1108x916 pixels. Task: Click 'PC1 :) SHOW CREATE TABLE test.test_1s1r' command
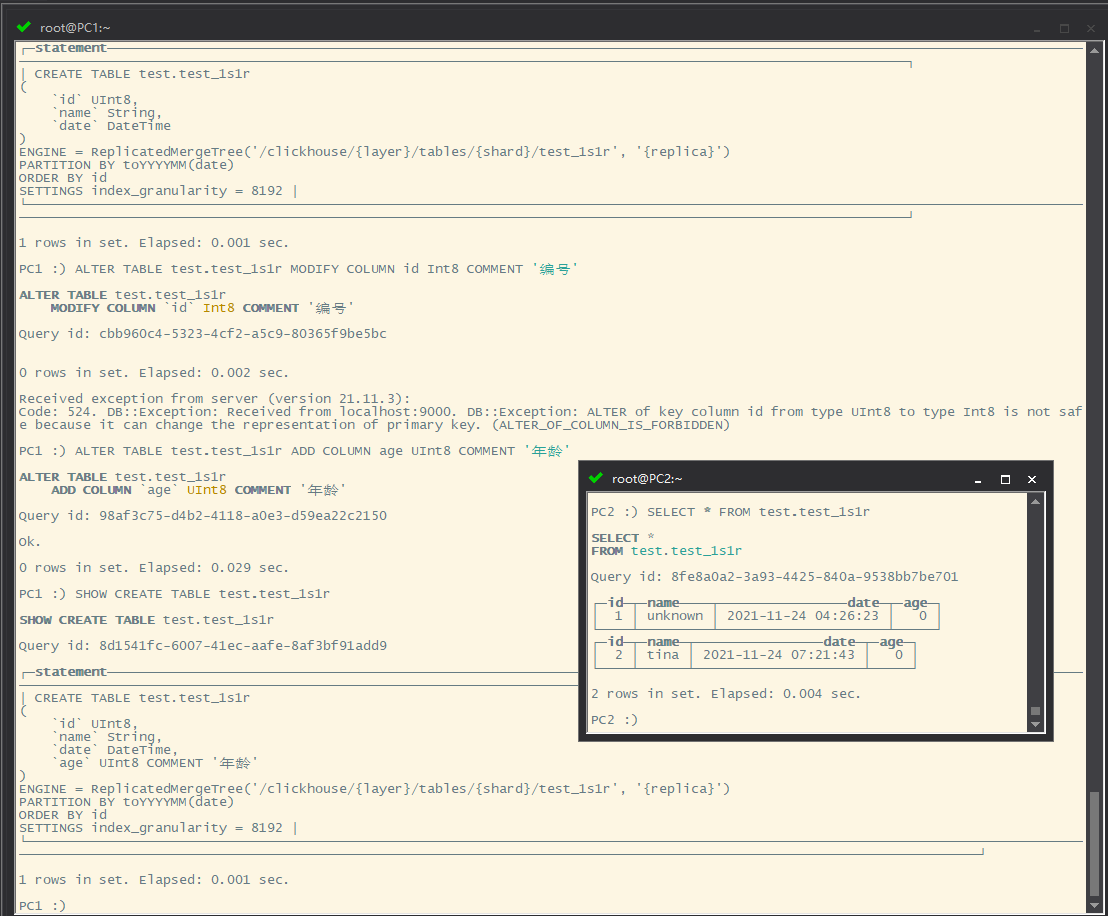click(x=174, y=594)
